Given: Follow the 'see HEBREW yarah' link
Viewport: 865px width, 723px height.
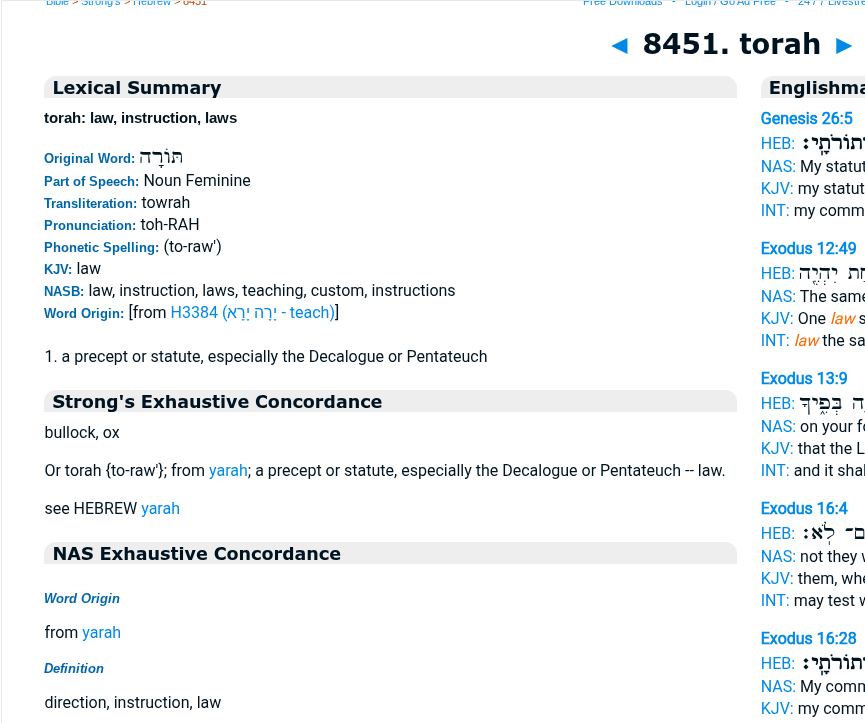Looking at the screenshot, I should (x=160, y=509).
